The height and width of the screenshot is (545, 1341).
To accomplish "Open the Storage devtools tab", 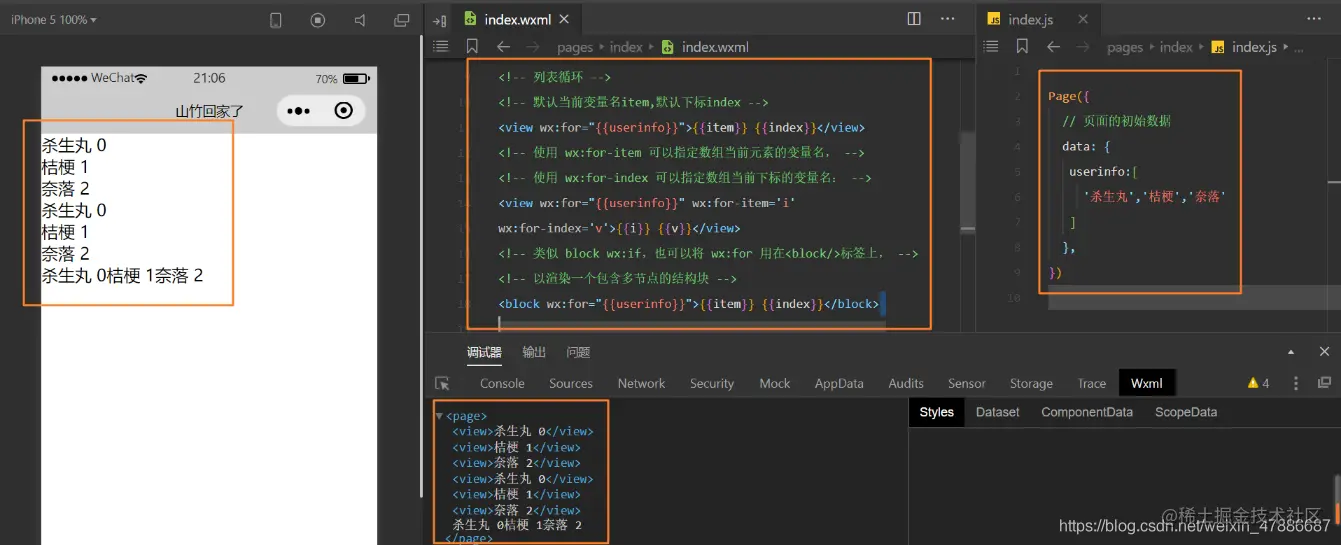I will [1031, 383].
